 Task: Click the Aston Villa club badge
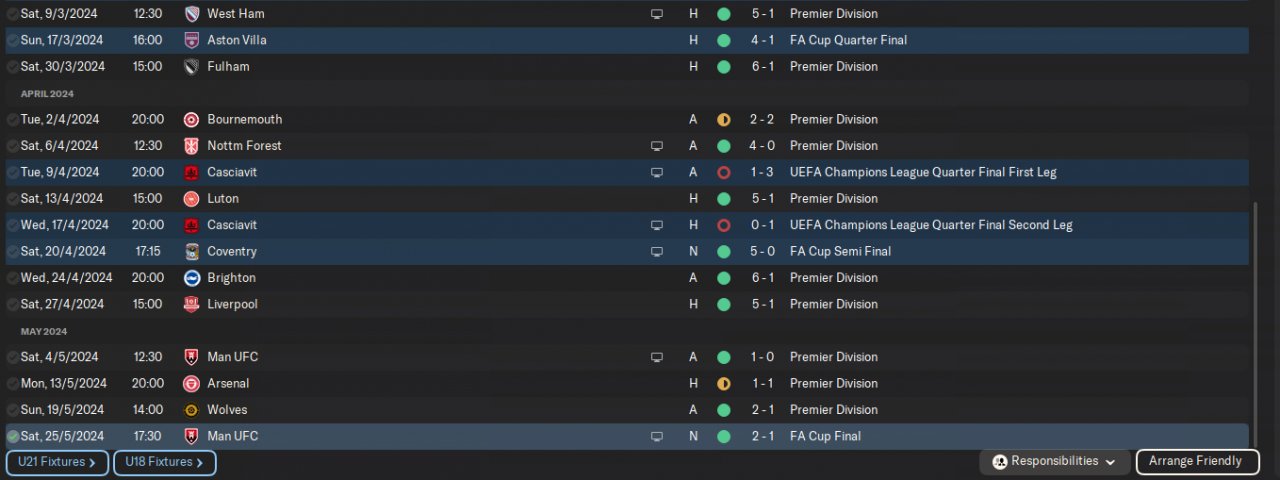click(x=192, y=40)
